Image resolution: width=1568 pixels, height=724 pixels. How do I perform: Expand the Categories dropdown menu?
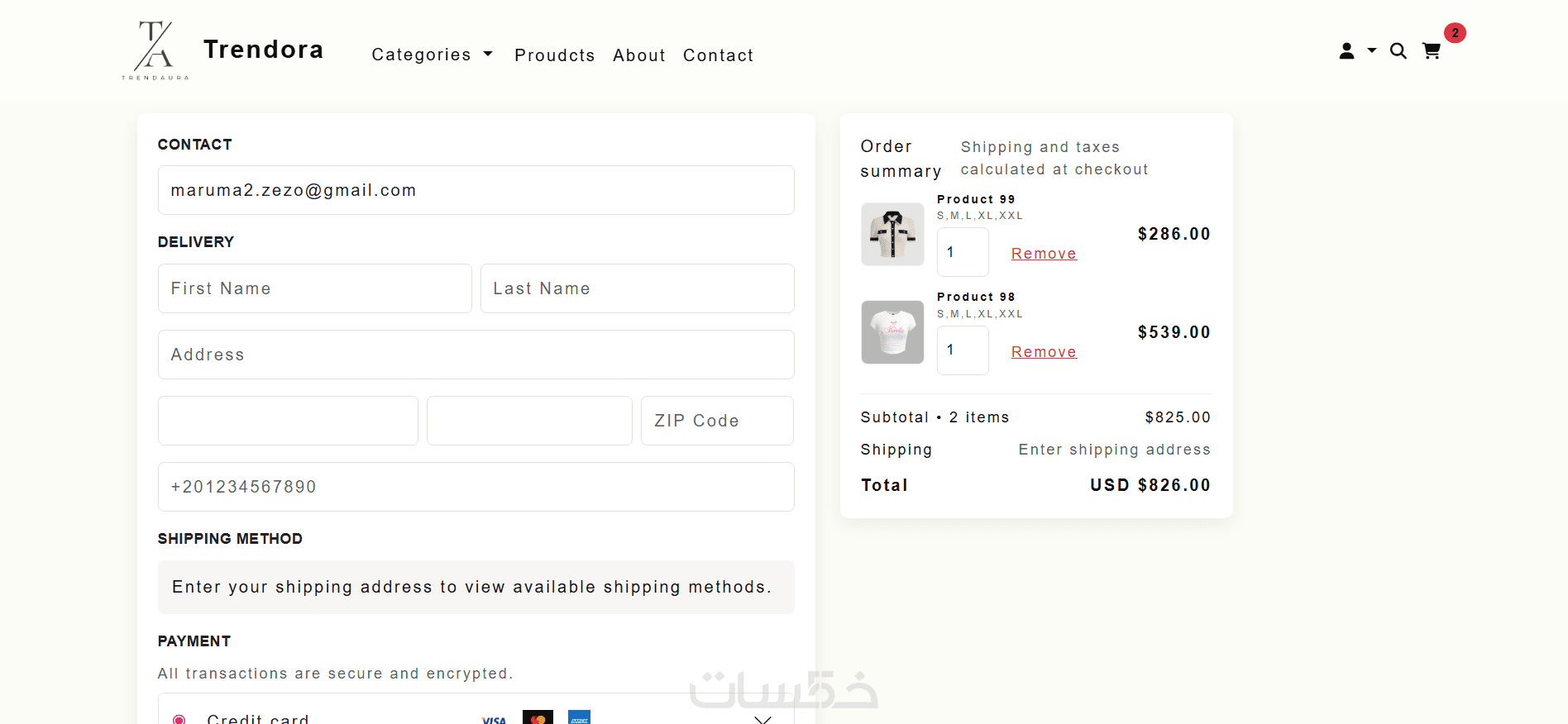[432, 55]
